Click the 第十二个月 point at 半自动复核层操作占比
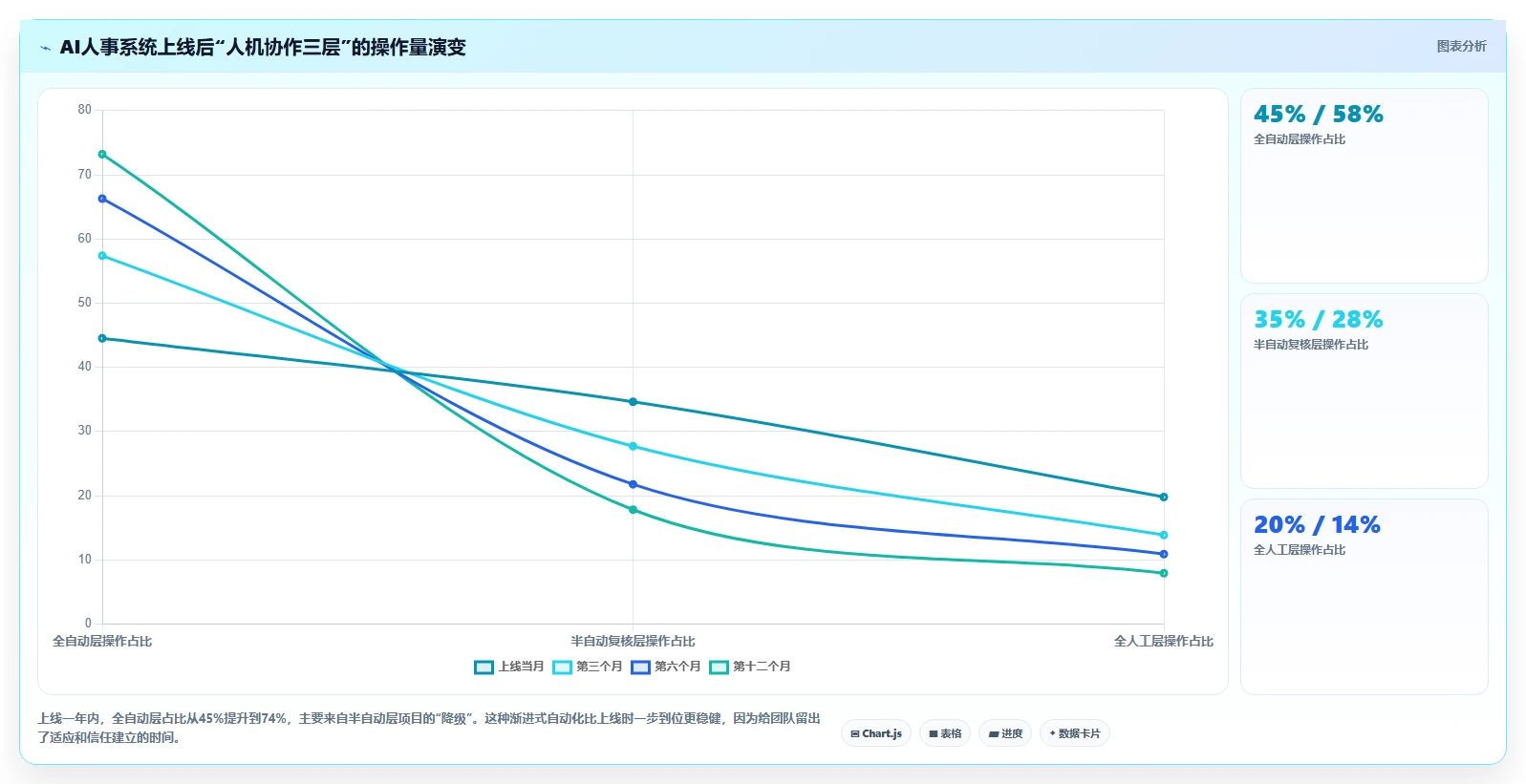 coord(633,510)
